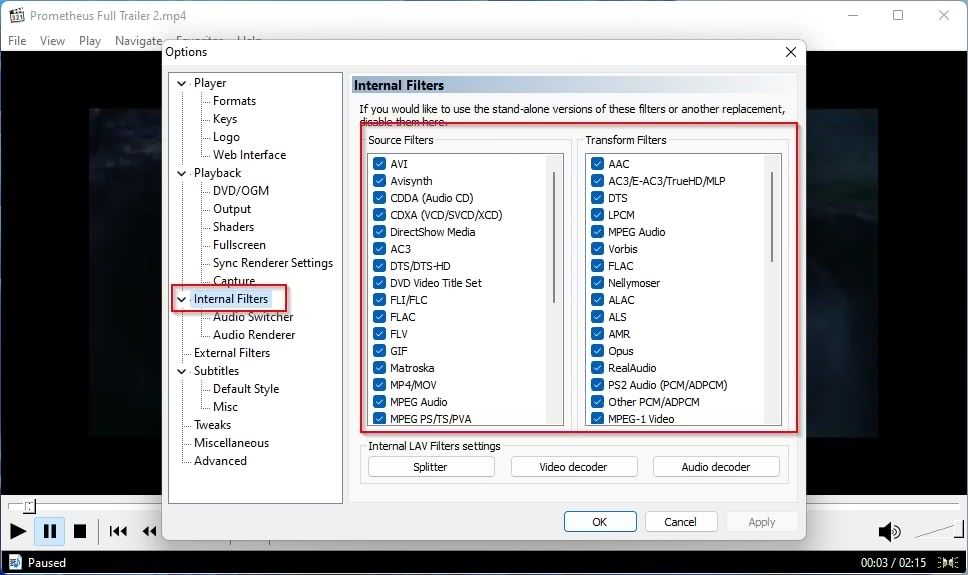The height and width of the screenshot is (575, 968).
Task: Select Logo in options tree
Action: [x=226, y=136]
